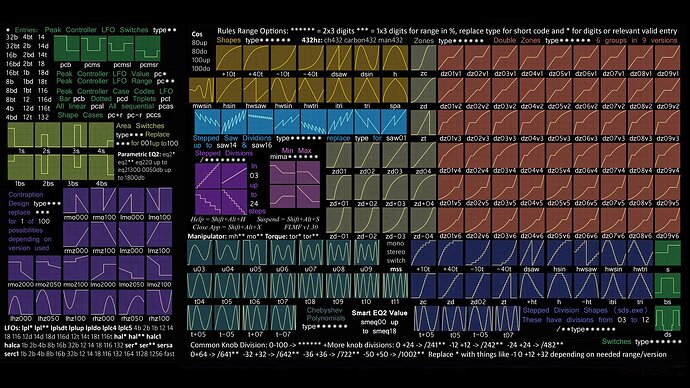This screenshot has width=690, height=388.
Task: Click the u03 teal Chebyshev tile
Action: 199,253
